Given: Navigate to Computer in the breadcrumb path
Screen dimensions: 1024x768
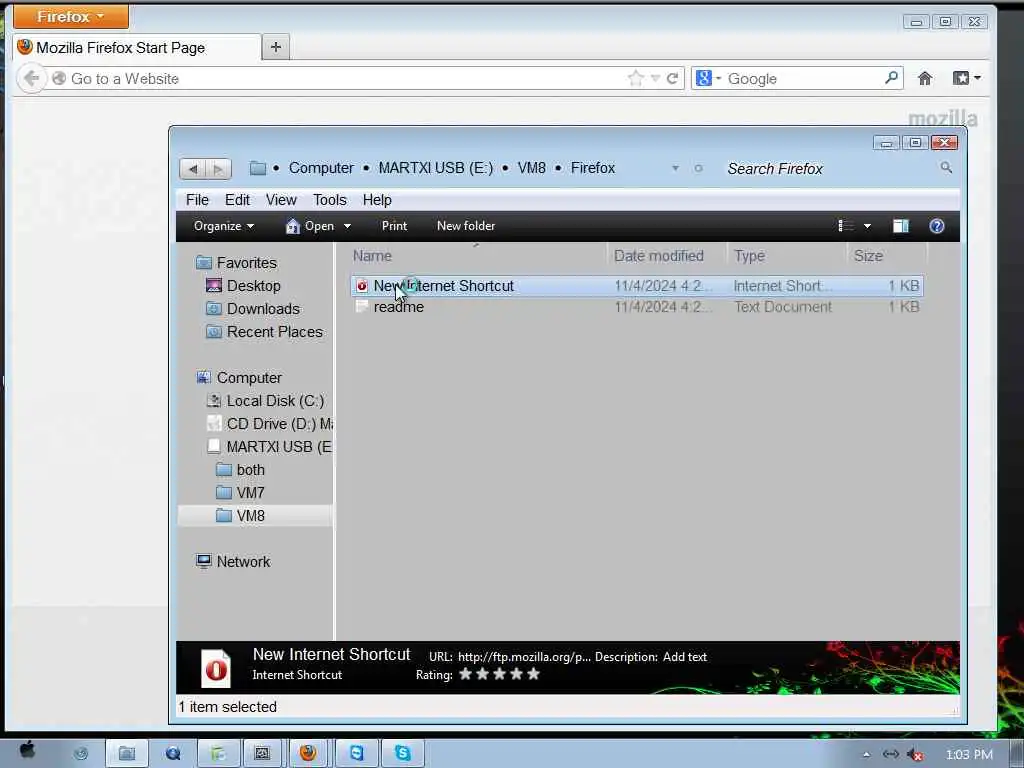Looking at the screenshot, I should coord(321,168).
